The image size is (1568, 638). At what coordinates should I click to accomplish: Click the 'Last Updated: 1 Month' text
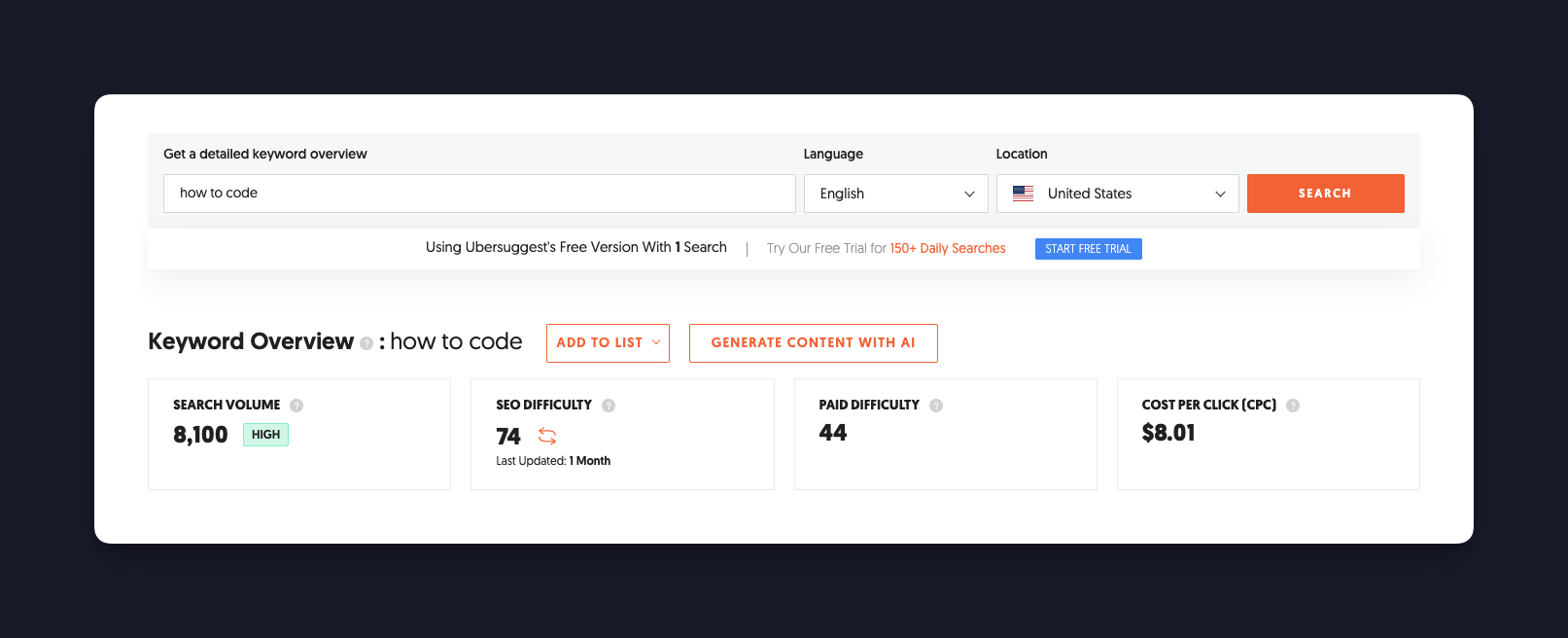pos(553,461)
